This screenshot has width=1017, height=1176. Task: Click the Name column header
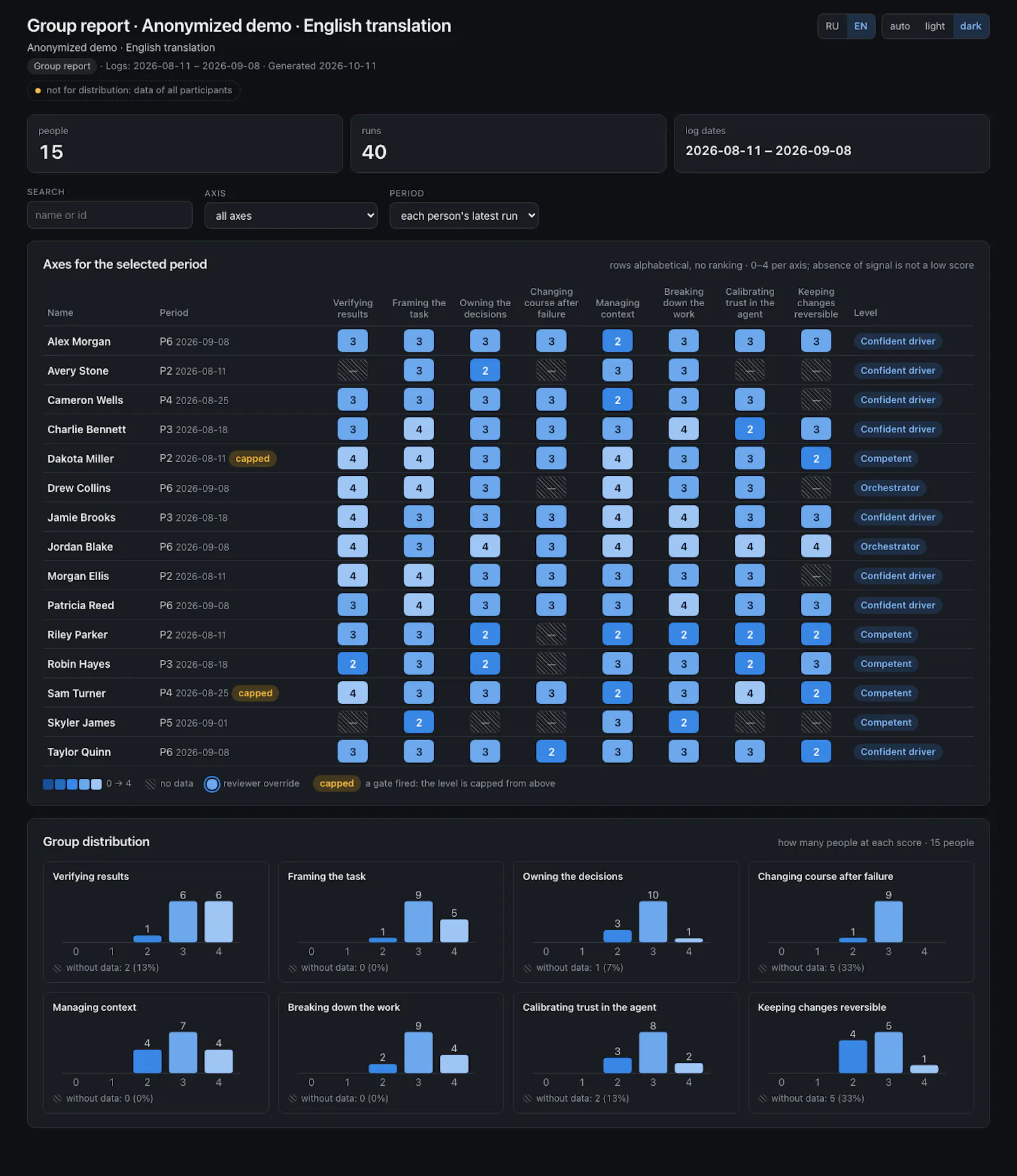[60, 313]
